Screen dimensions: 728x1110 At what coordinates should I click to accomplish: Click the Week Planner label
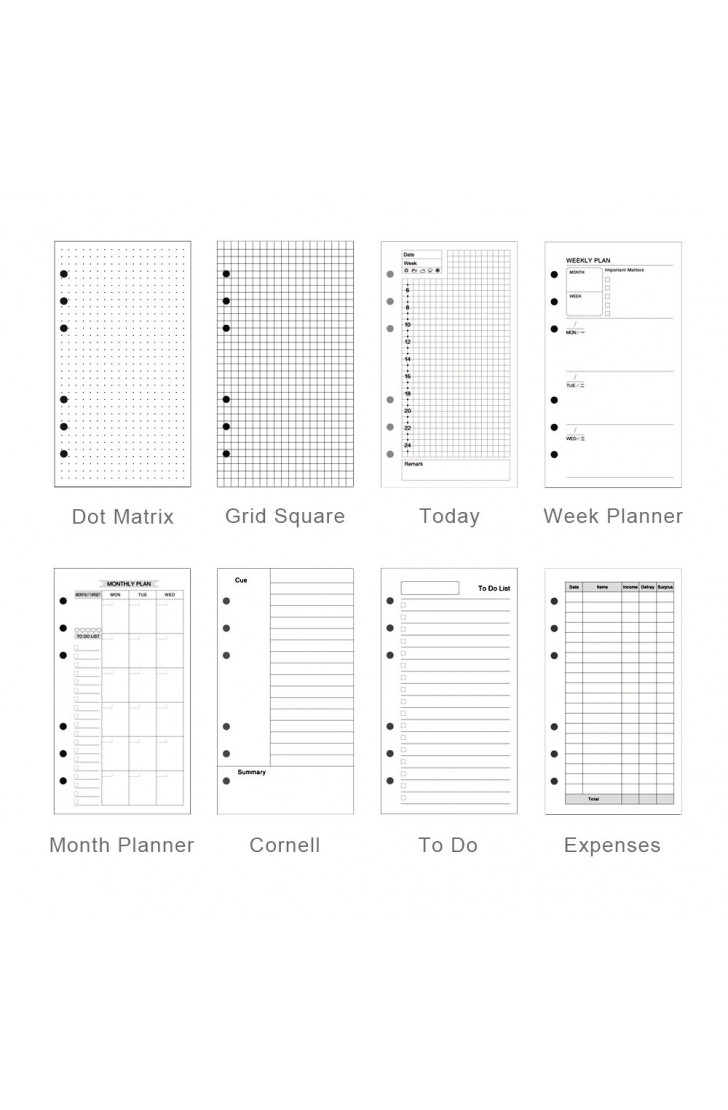pos(613,516)
